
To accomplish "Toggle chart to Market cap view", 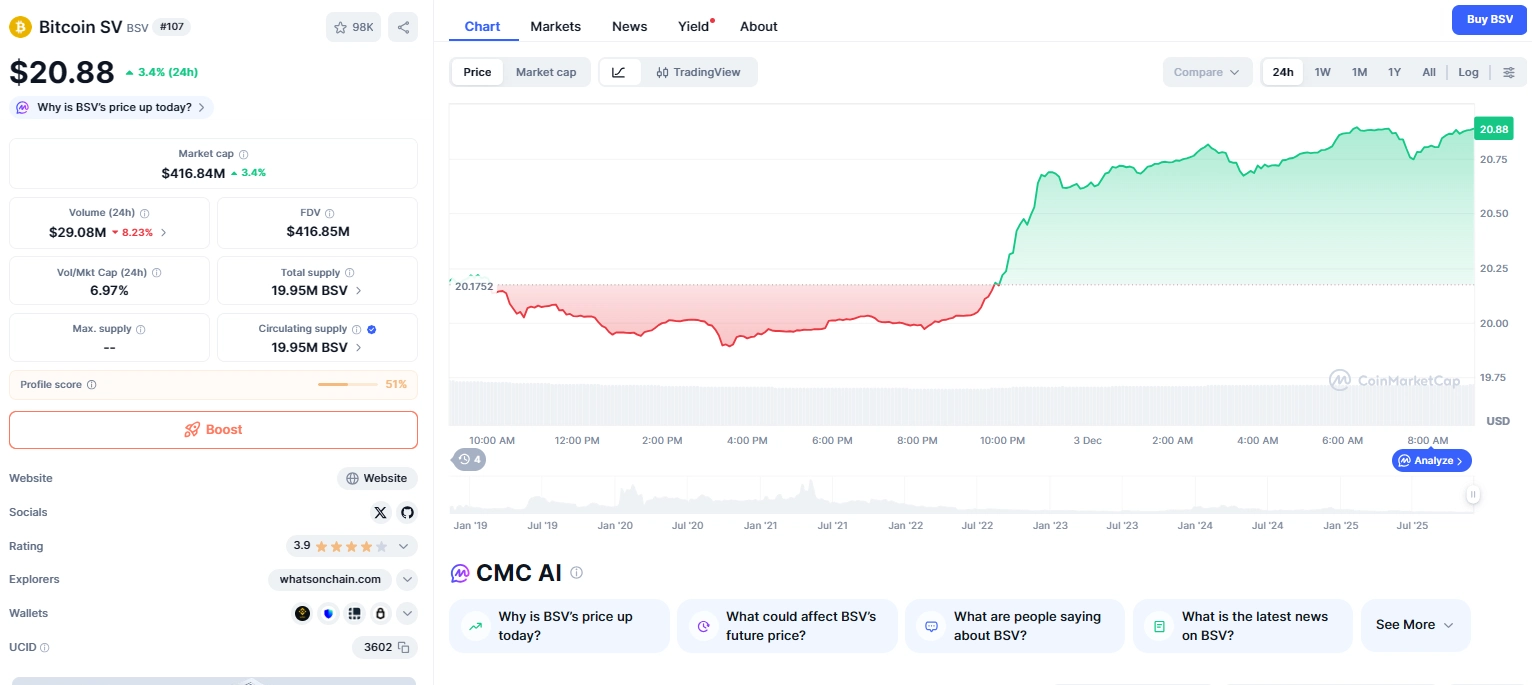I will pos(545,72).
